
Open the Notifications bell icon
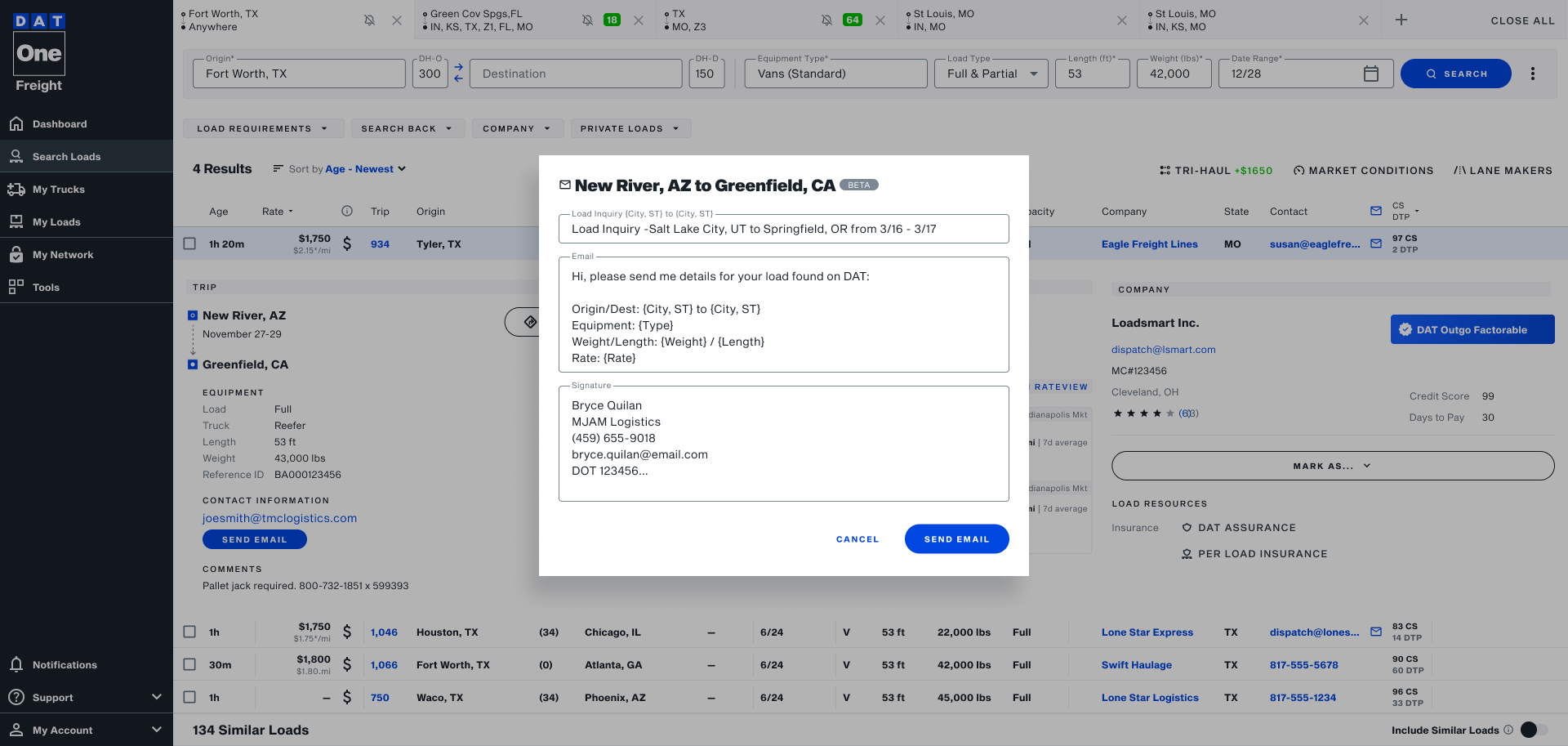[x=16, y=664]
